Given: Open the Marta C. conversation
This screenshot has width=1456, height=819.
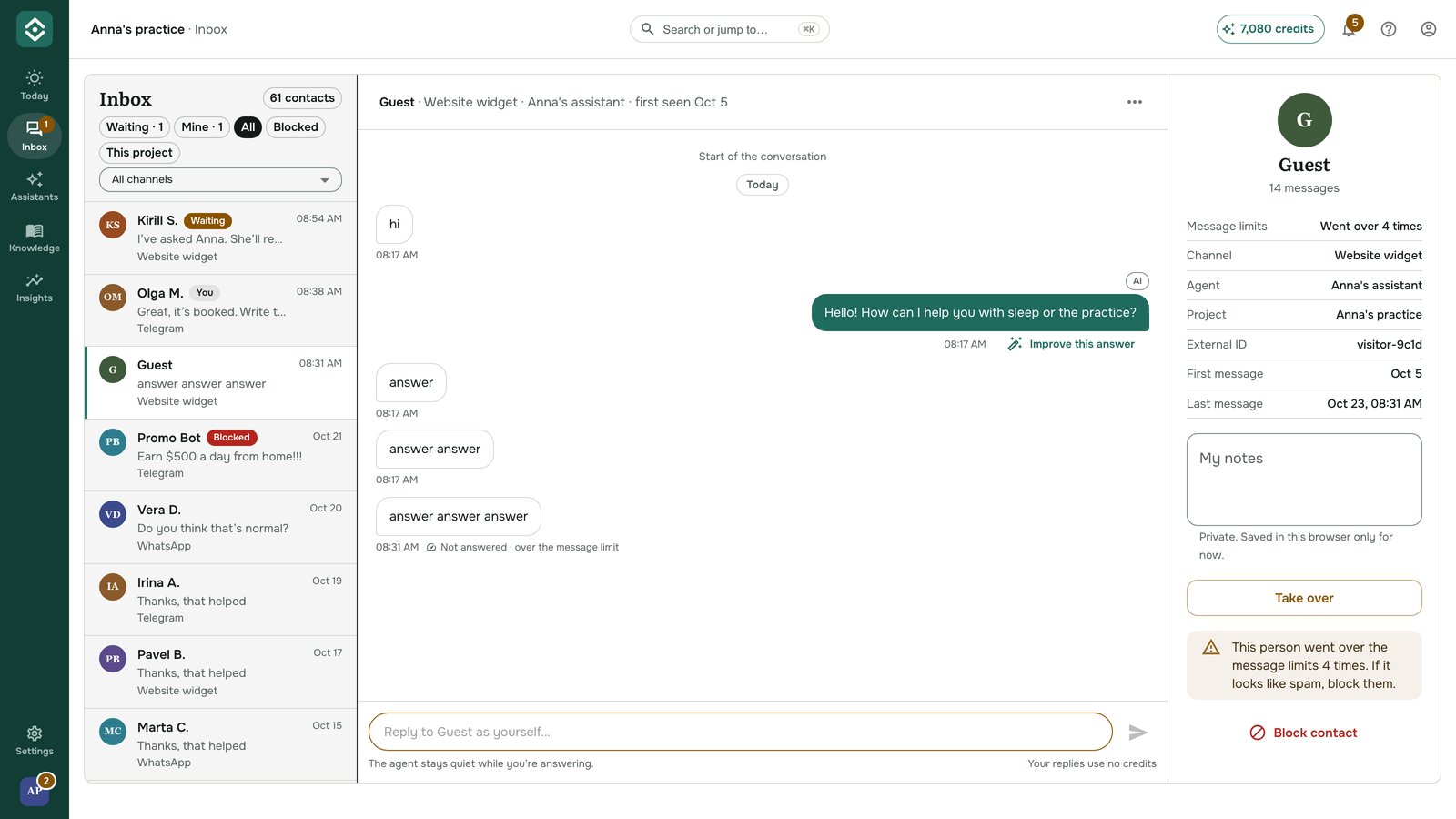Looking at the screenshot, I should pos(220,744).
